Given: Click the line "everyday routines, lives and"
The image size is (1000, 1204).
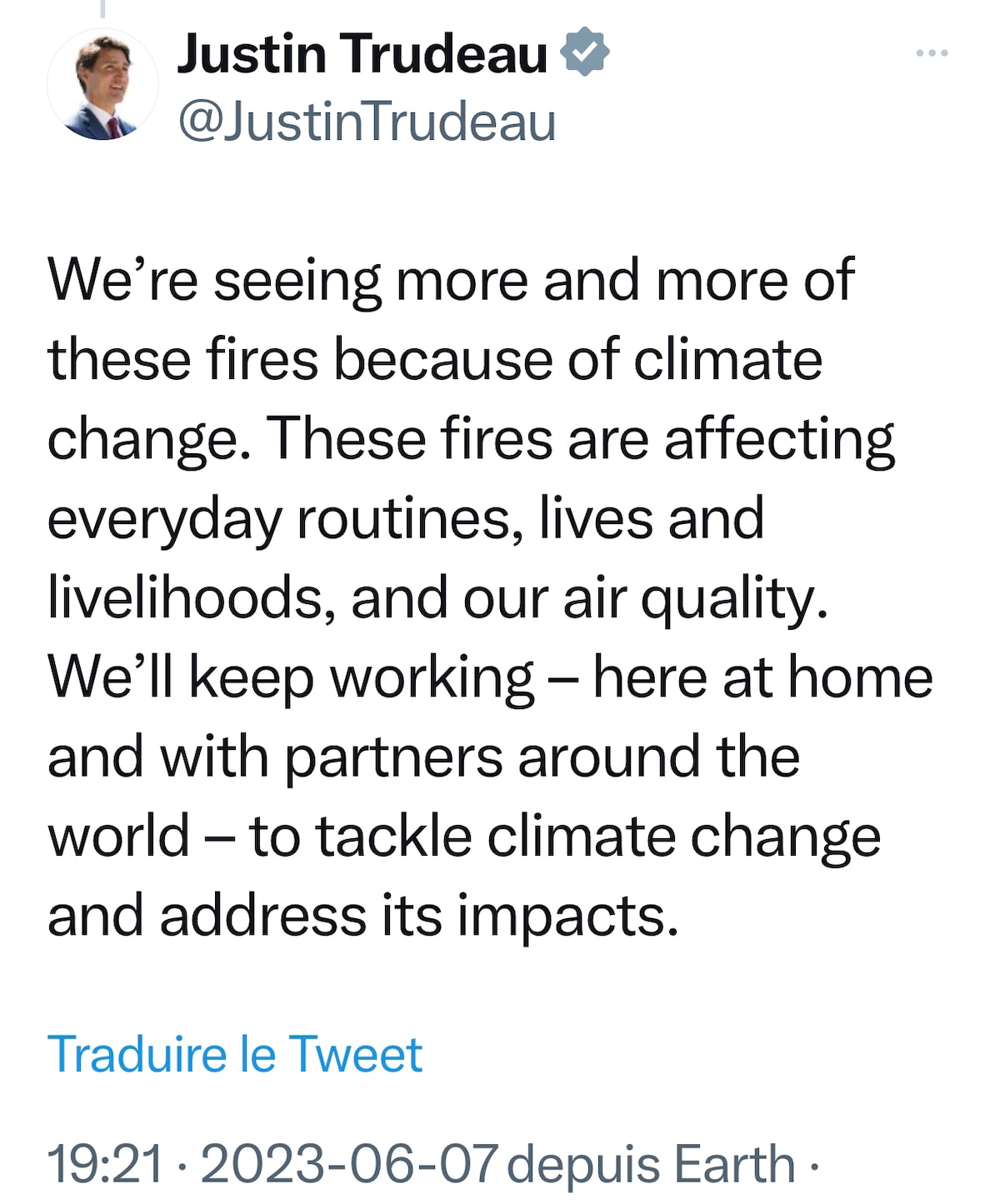Looking at the screenshot, I should pos(406,520).
